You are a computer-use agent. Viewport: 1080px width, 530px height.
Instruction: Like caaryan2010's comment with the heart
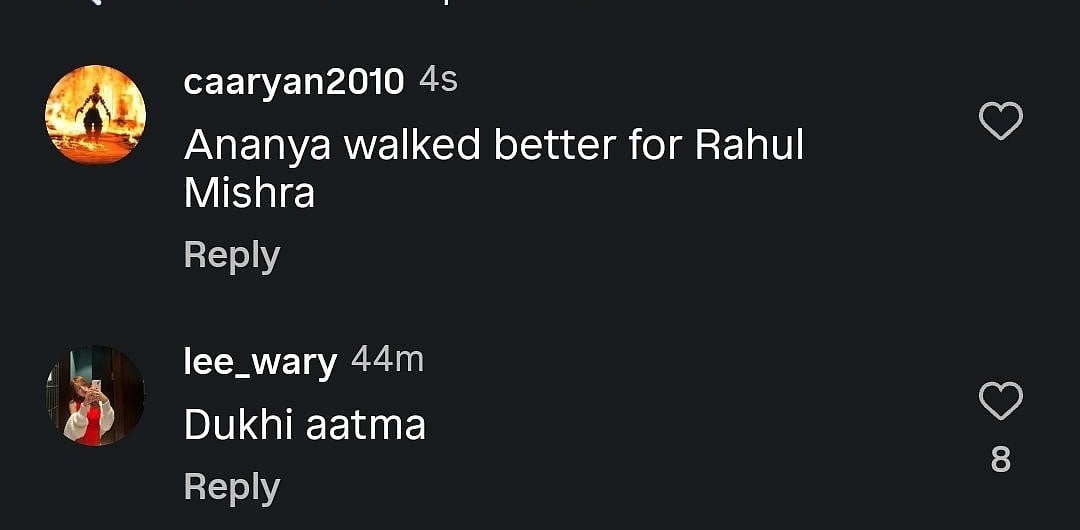[x=999, y=122]
